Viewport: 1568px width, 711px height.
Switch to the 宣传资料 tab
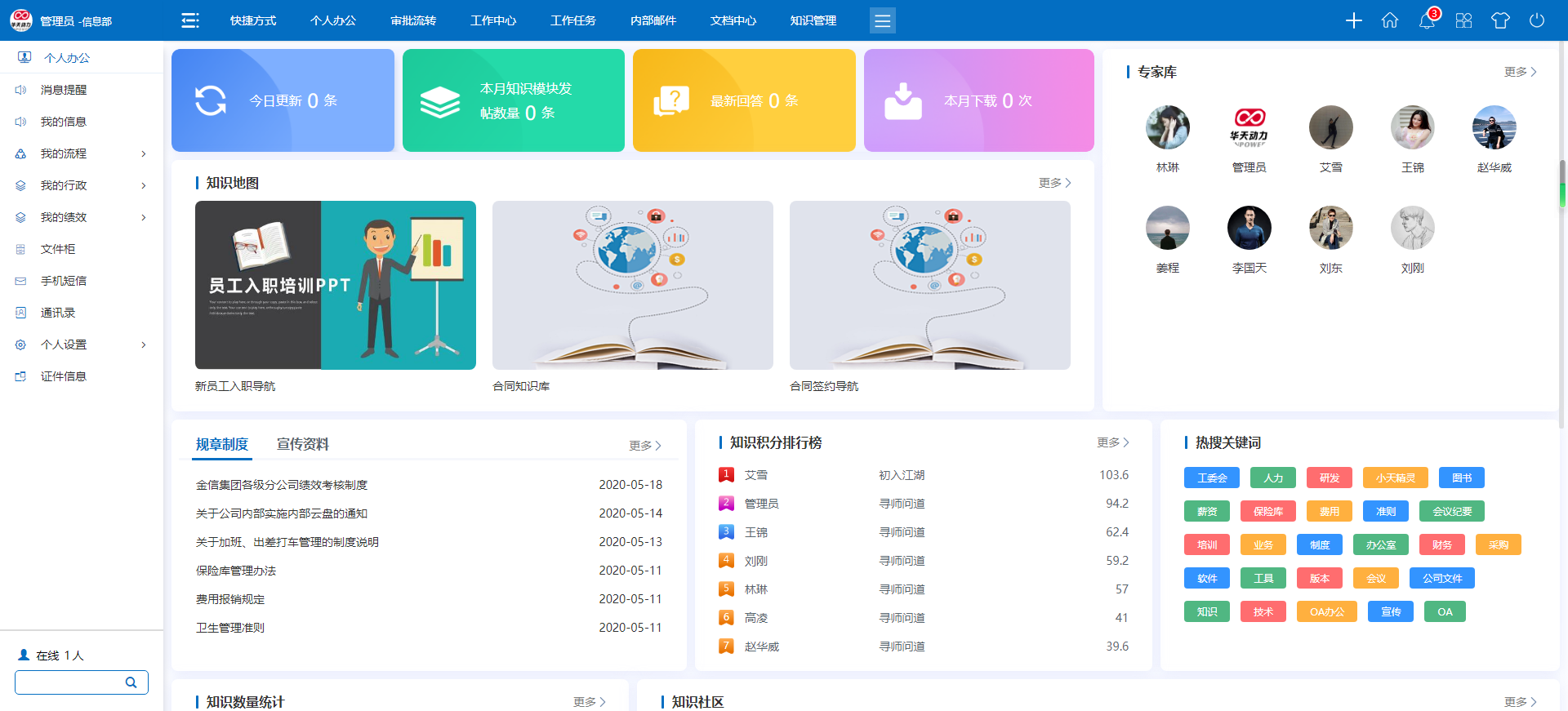(x=302, y=444)
